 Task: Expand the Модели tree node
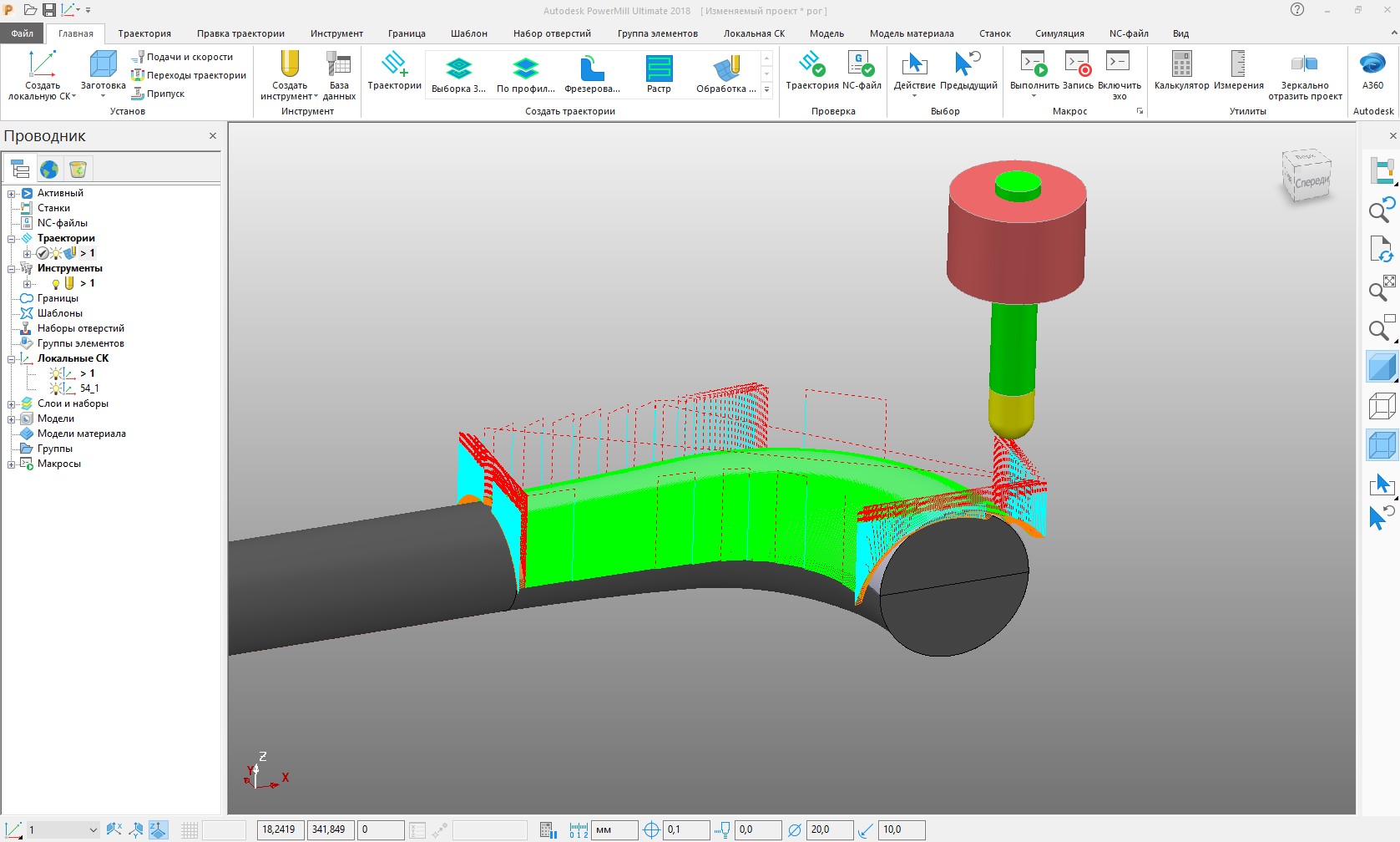(12, 418)
